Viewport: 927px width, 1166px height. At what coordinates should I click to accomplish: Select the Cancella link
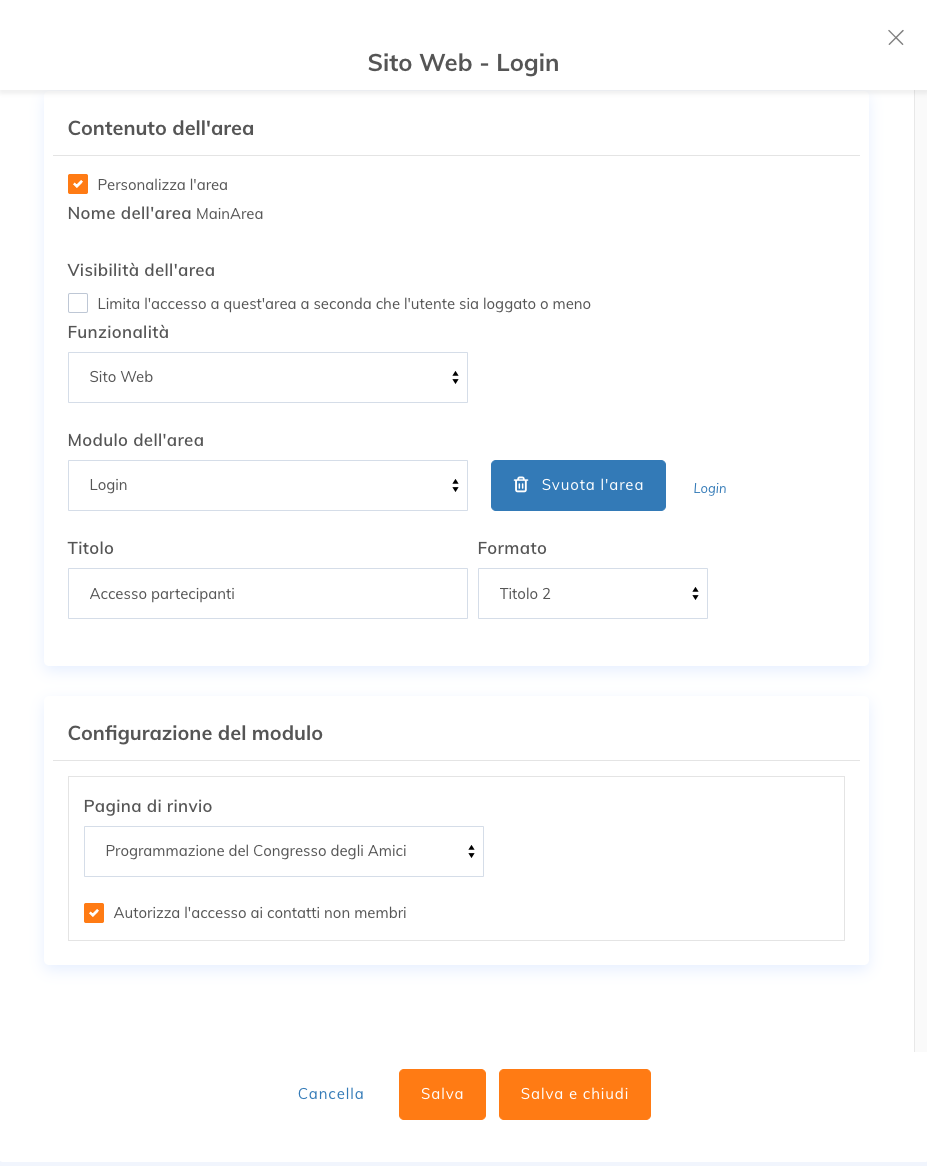pos(331,1094)
